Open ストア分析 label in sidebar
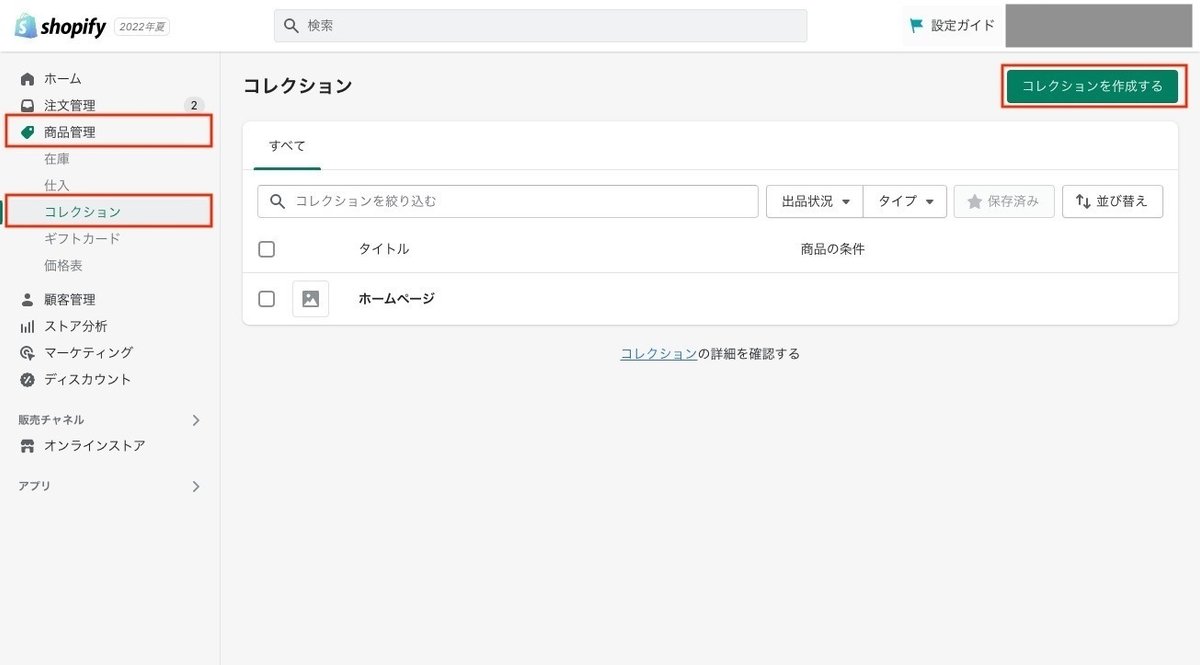This screenshot has height=665, width=1200. [76, 326]
